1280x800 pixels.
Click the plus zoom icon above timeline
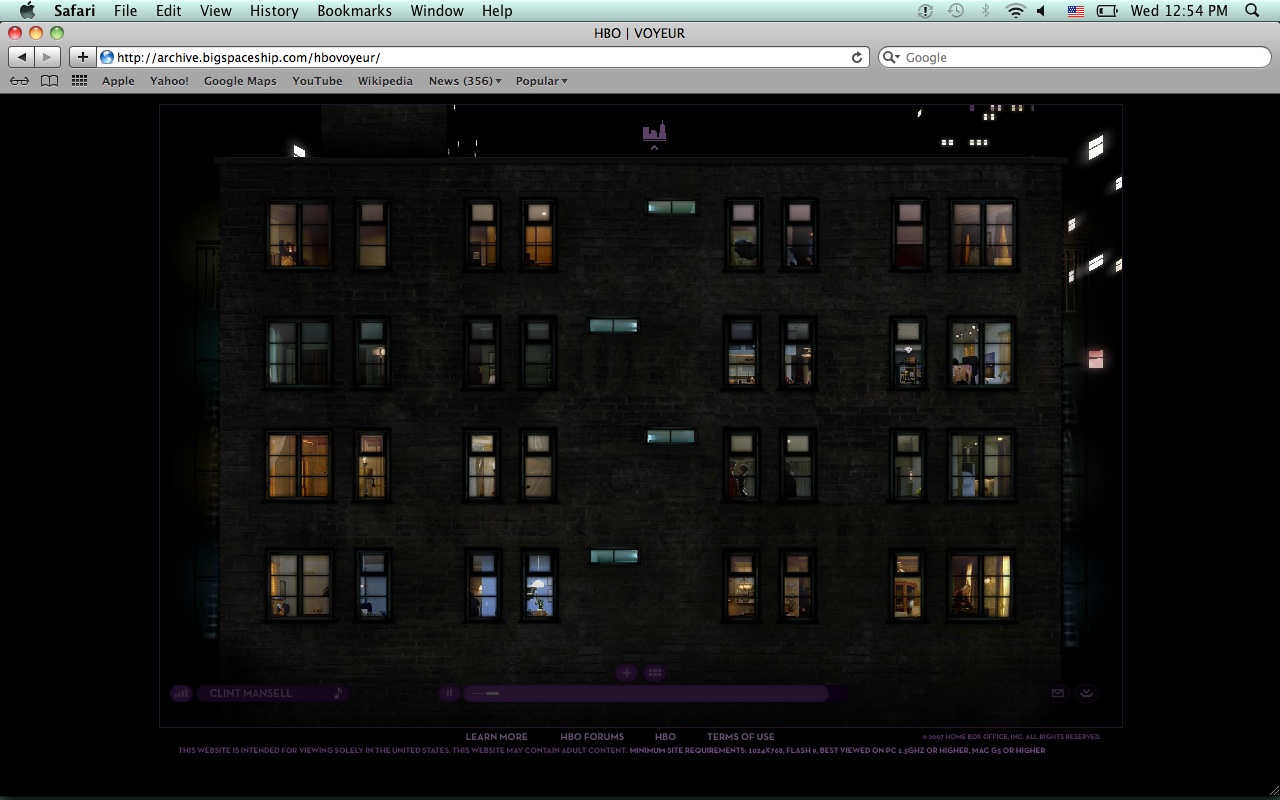[x=627, y=673]
